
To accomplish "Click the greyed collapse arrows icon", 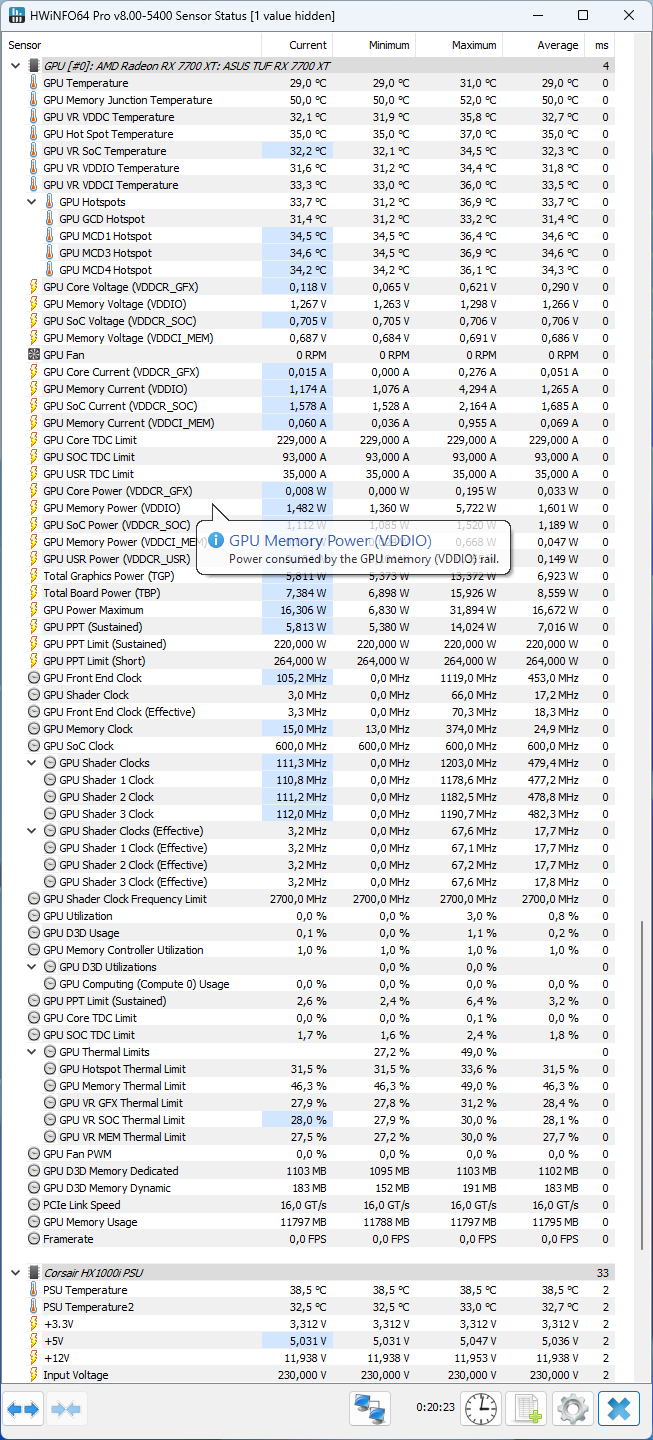I will pyautogui.click(x=66, y=1409).
